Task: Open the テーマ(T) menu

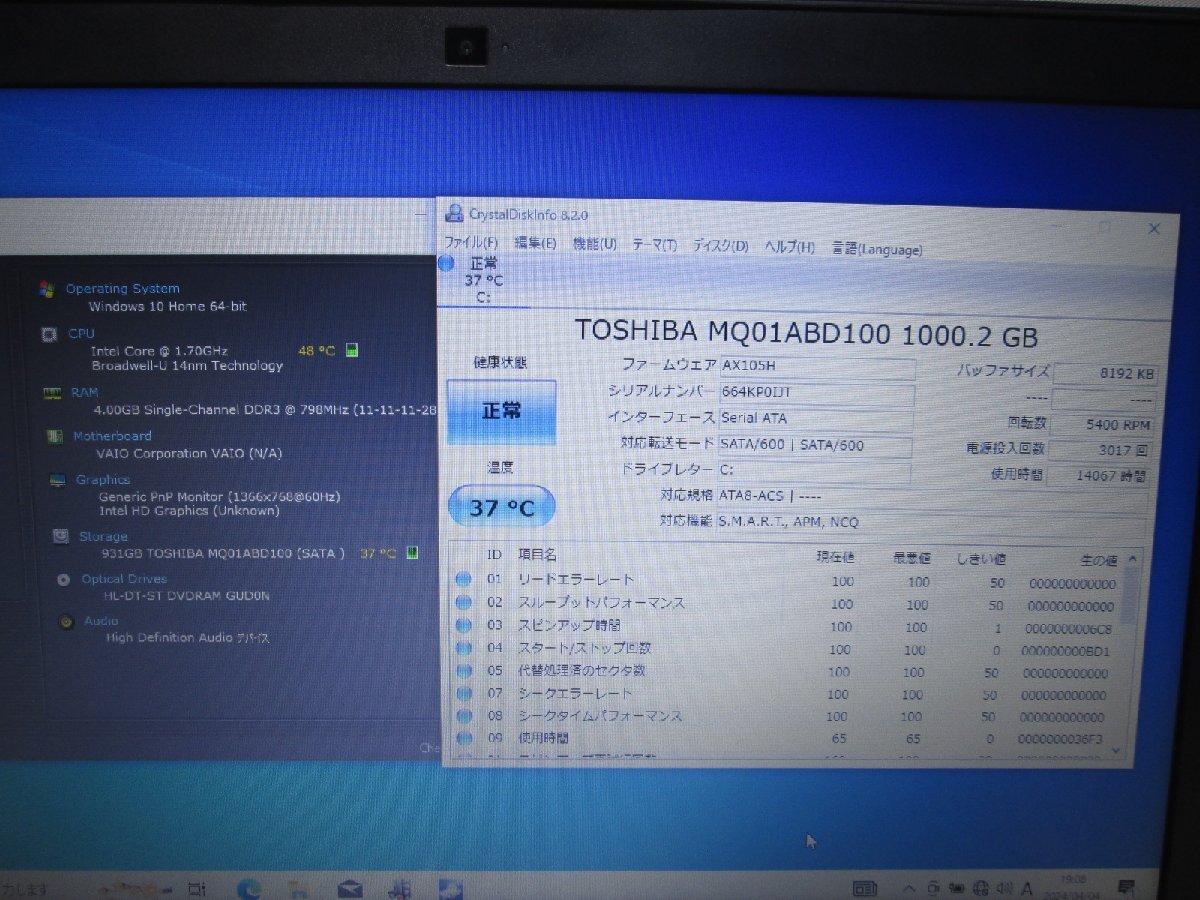Action: tap(654, 245)
